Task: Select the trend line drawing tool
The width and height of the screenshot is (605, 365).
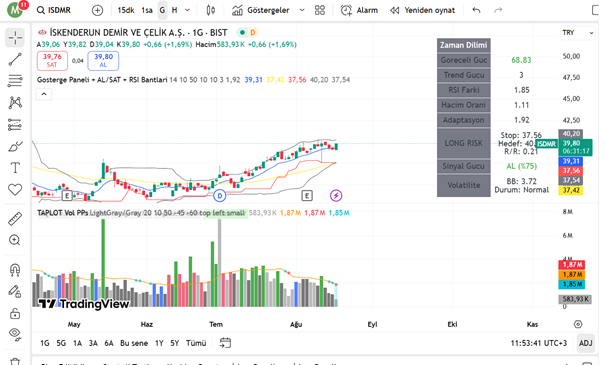Action: tap(15, 59)
